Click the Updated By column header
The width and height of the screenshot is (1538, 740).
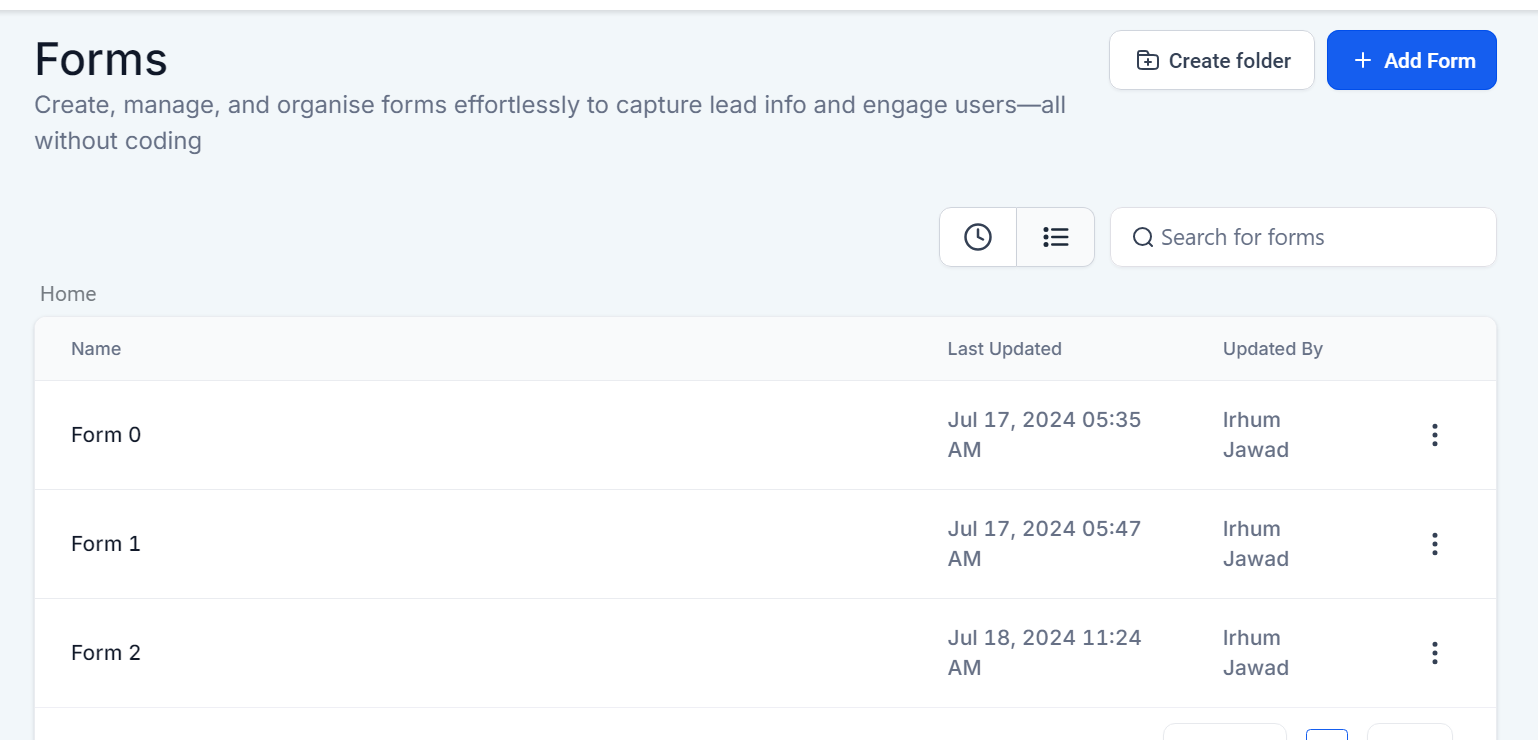coord(1272,349)
